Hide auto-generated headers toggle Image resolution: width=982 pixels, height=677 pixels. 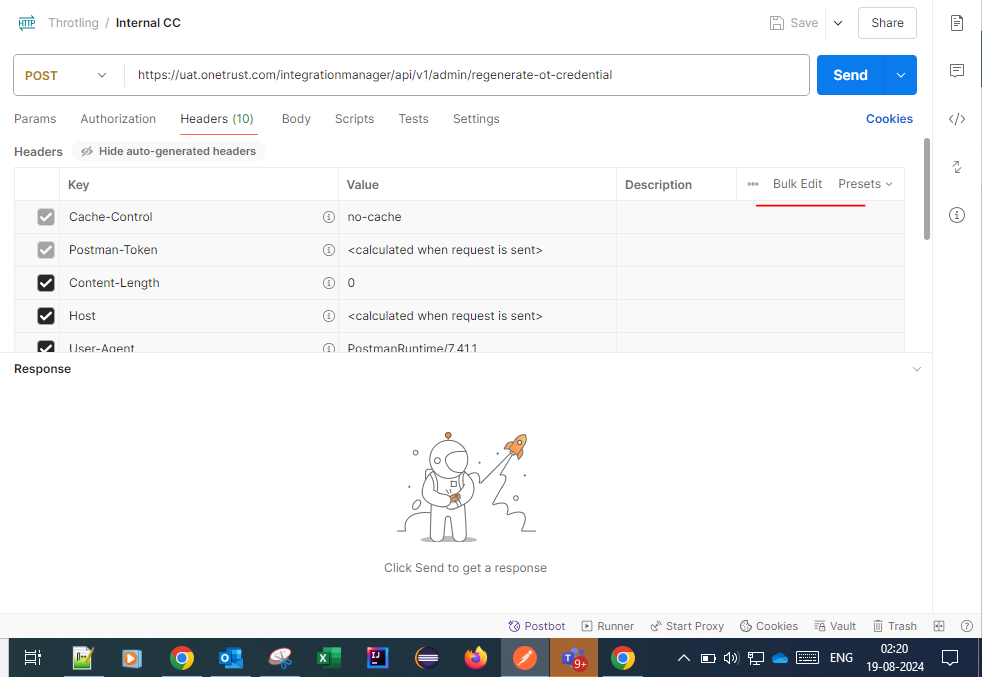pyautogui.click(x=168, y=151)
